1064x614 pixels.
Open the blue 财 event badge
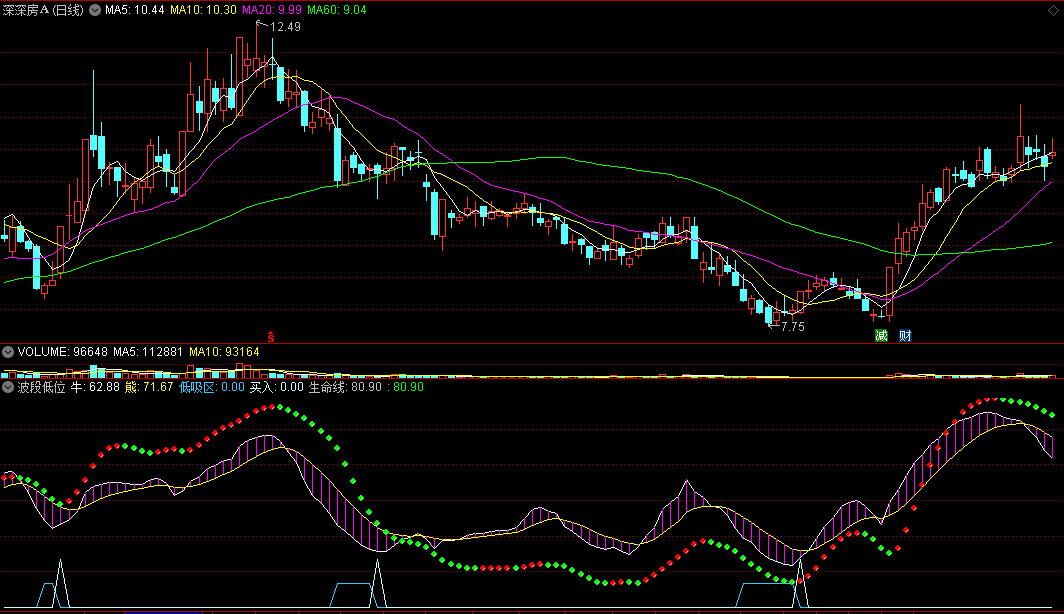[x=905, y=335]
